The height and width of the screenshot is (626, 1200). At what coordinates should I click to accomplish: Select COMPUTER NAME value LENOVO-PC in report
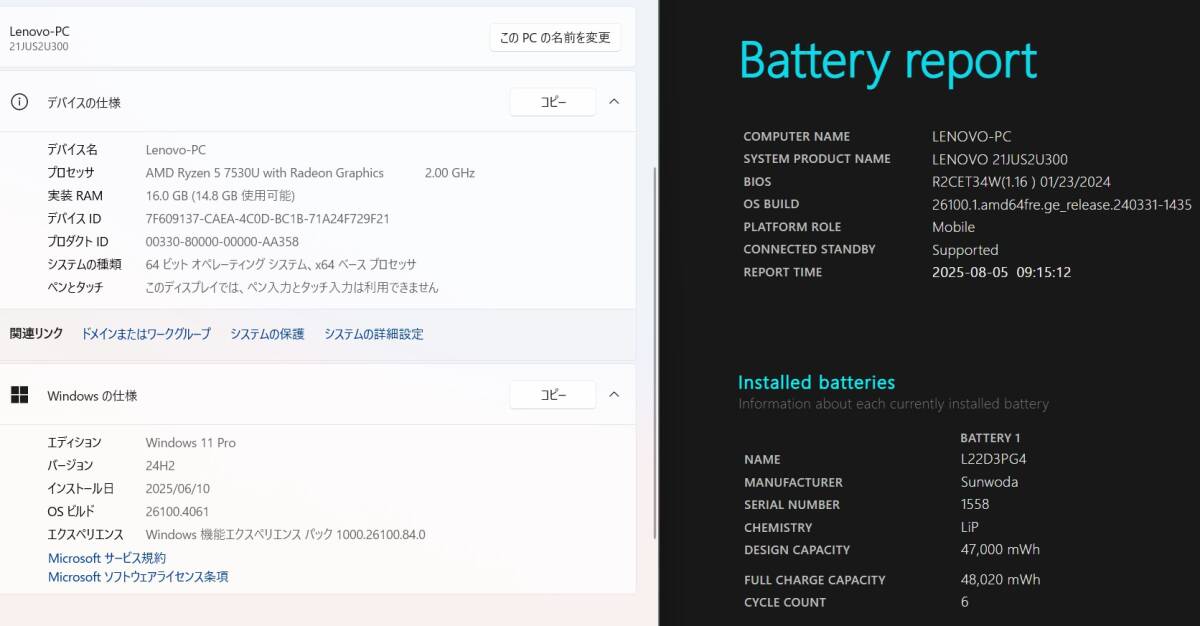click(x=971, y=136)
